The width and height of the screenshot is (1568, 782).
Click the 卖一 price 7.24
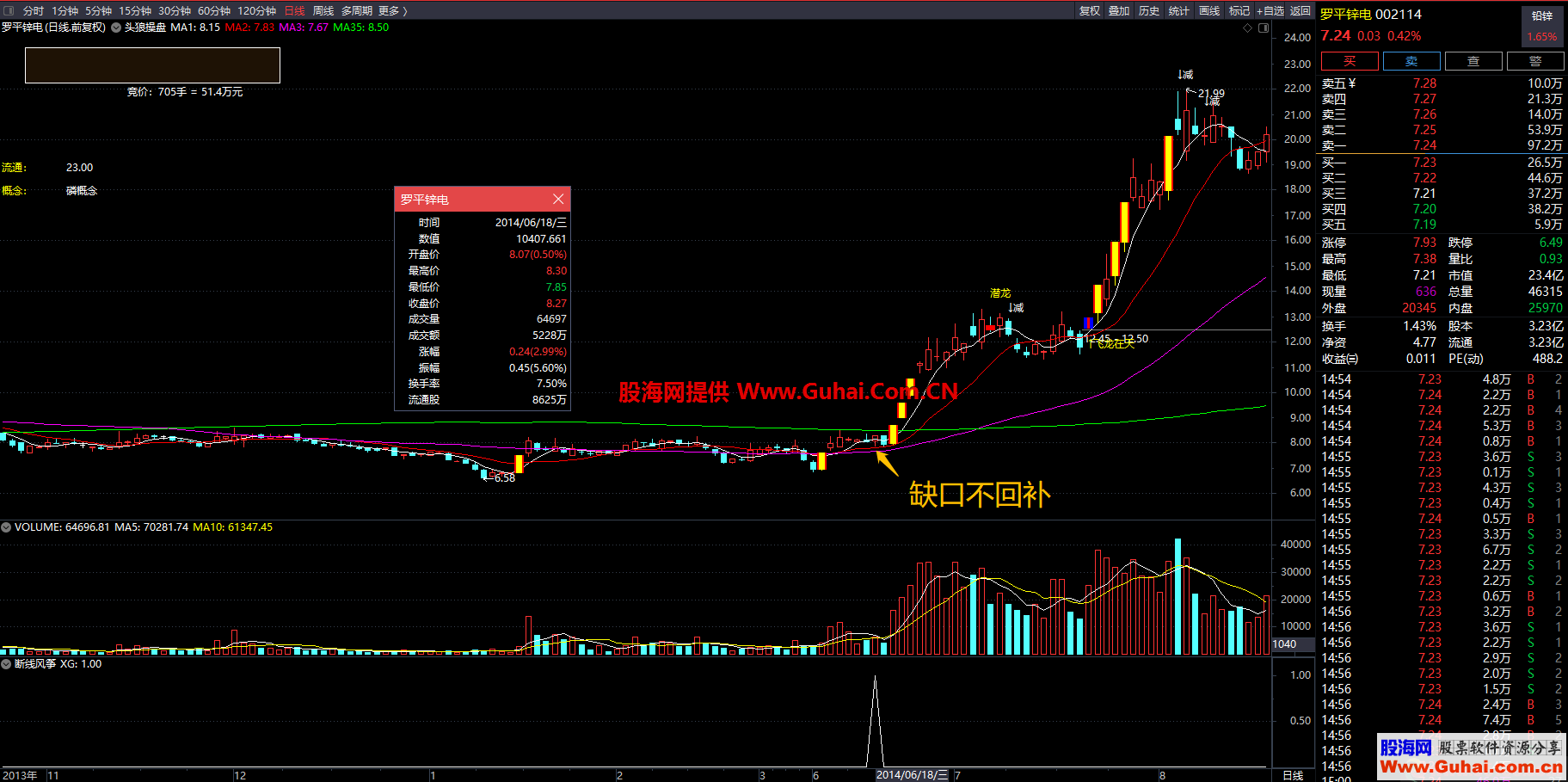(x=1424, y=145)
